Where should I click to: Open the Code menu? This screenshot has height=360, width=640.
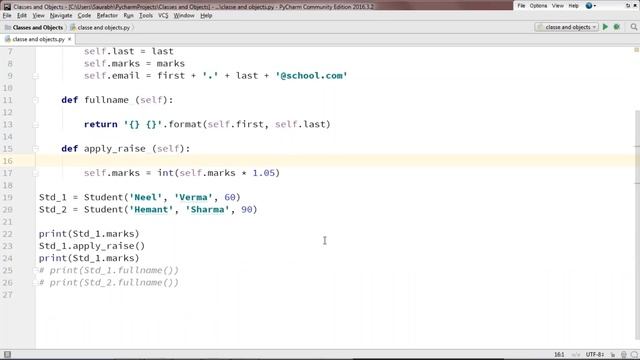(84, 16)
